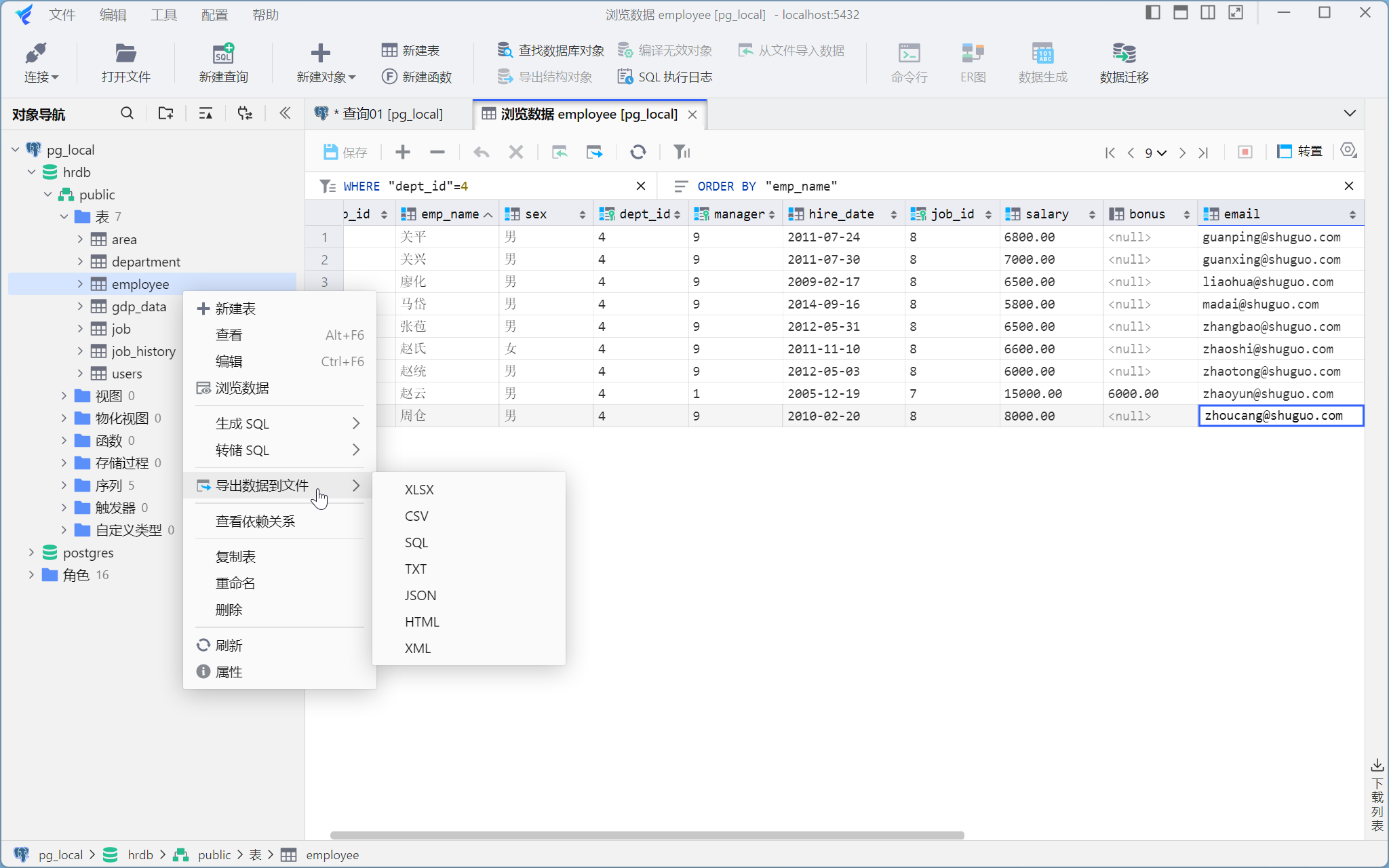Click the horizontal scrollbar at bottom
The image size is (1389, 868).
tap(646, 835)
